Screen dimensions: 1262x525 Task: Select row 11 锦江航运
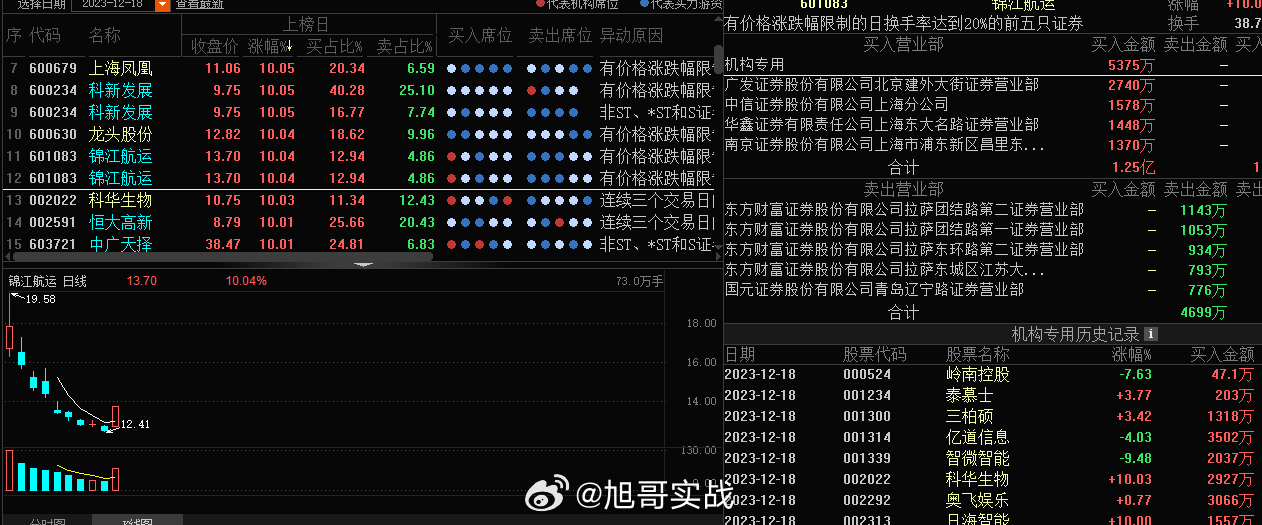(359, 156)
